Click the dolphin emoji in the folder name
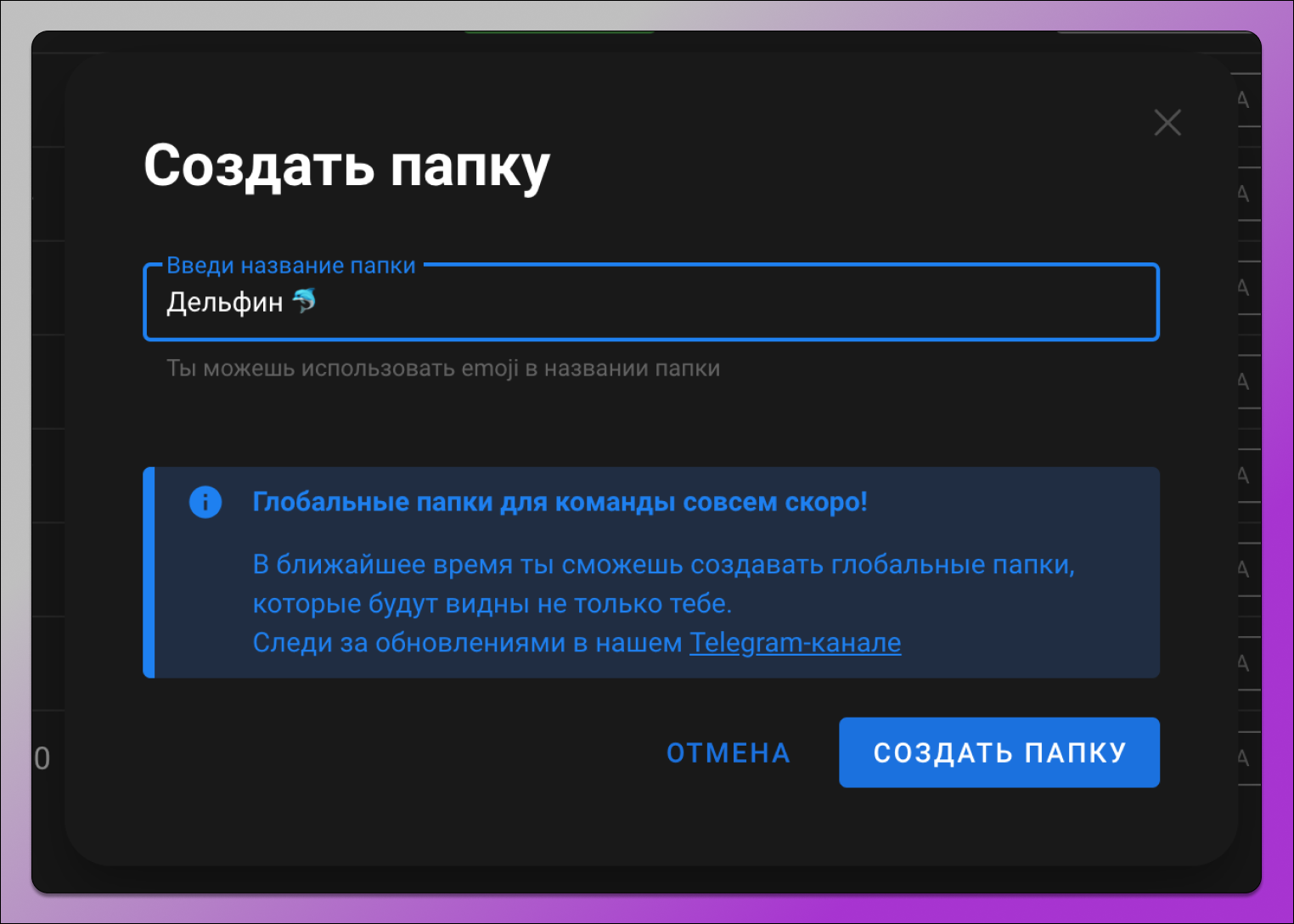1294x924 pixels. pyautogui.click(x=304, y=301)
